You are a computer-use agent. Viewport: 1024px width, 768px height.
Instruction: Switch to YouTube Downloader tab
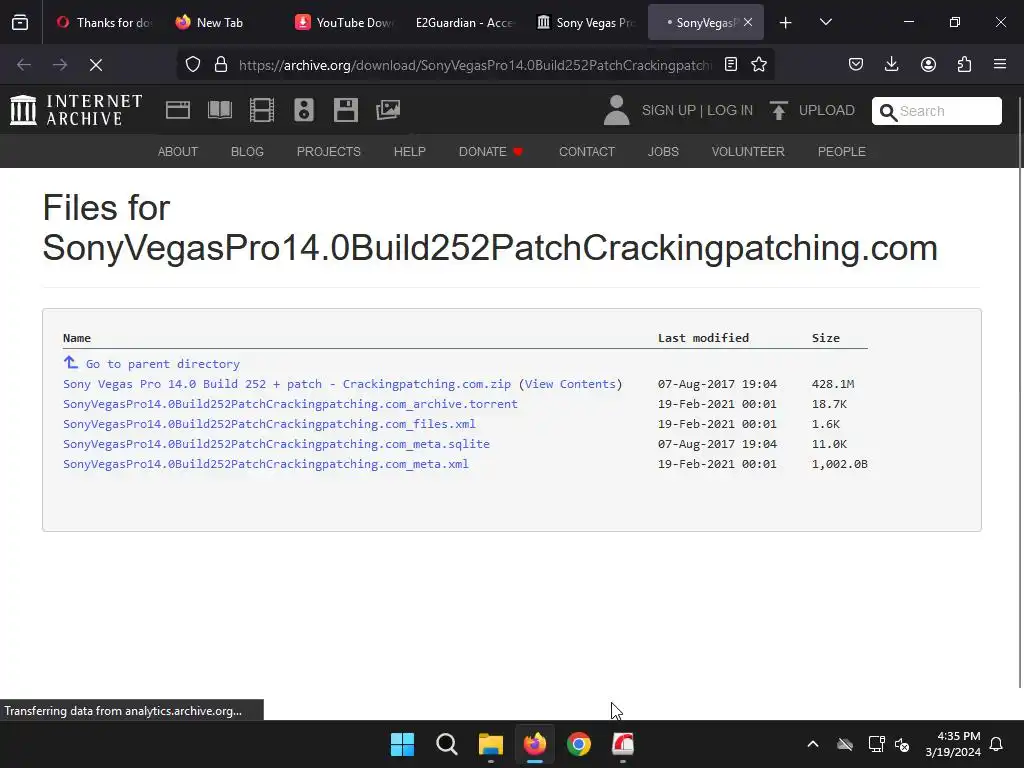tap(344, 22)
